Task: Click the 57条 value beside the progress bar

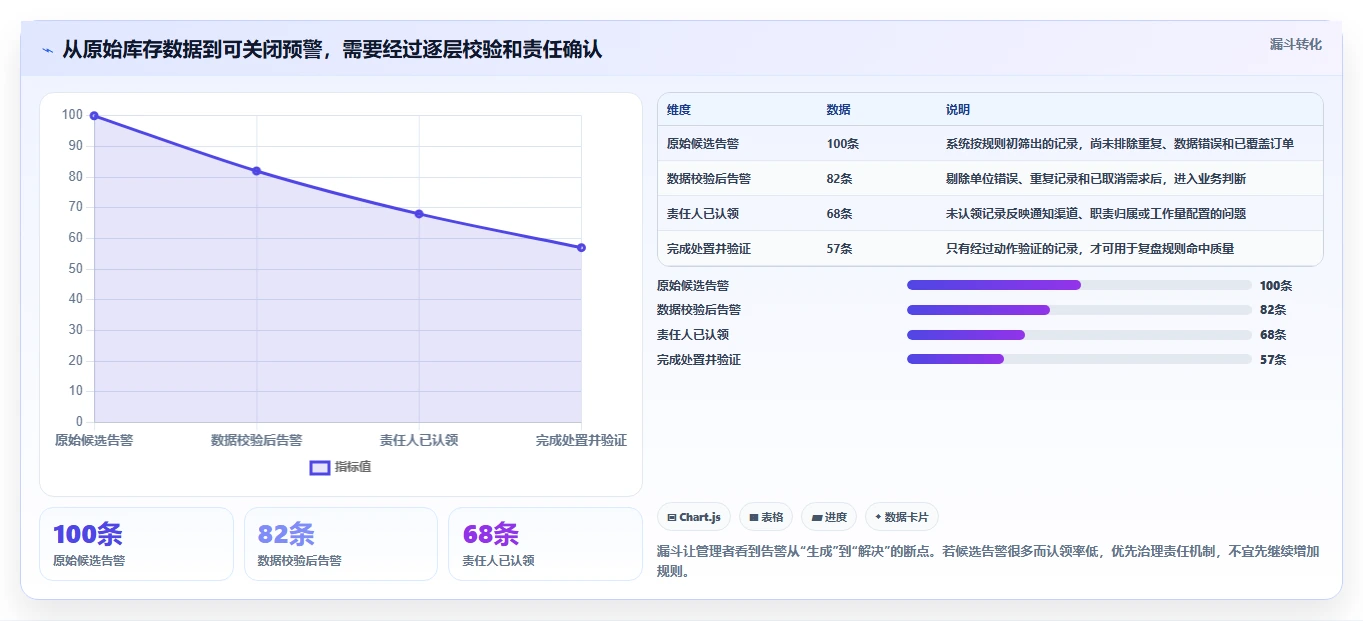Action: (x=1273, y=360)
